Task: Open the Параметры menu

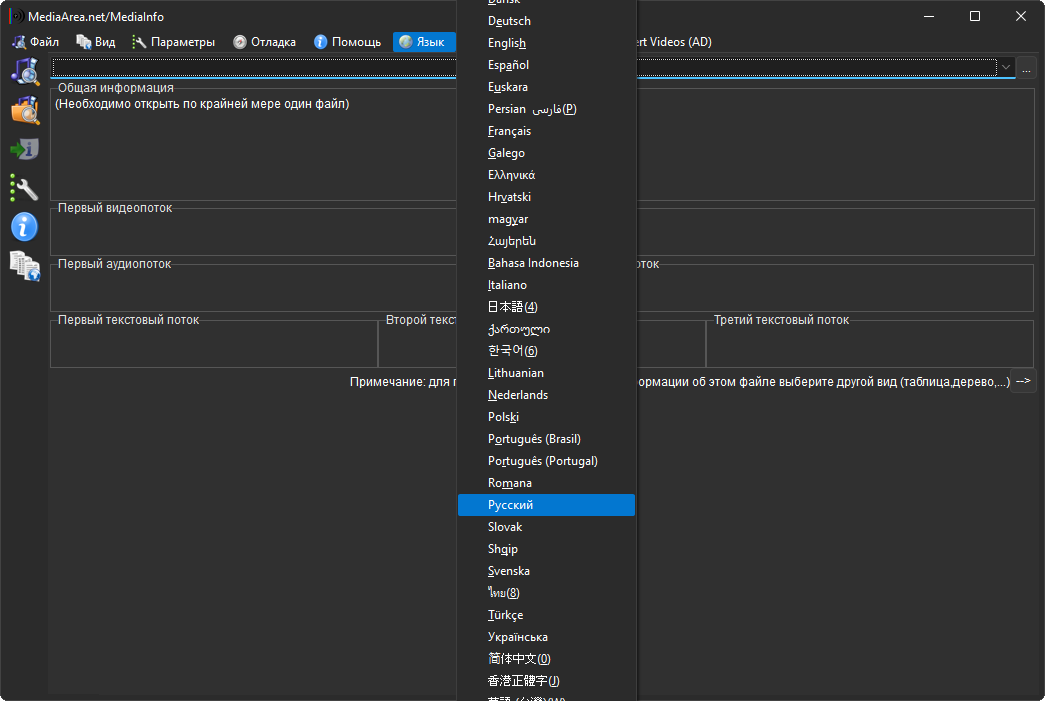Action: (x=173, y=42)
